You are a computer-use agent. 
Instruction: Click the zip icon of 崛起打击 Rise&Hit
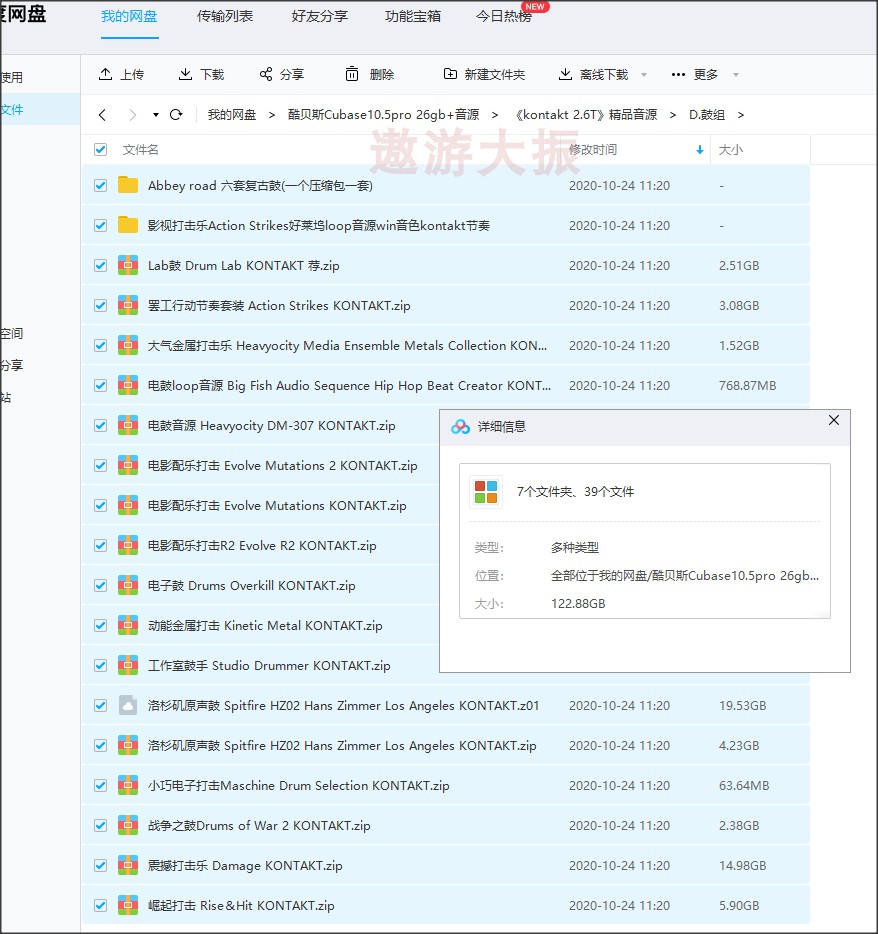(x=128, y=905)
